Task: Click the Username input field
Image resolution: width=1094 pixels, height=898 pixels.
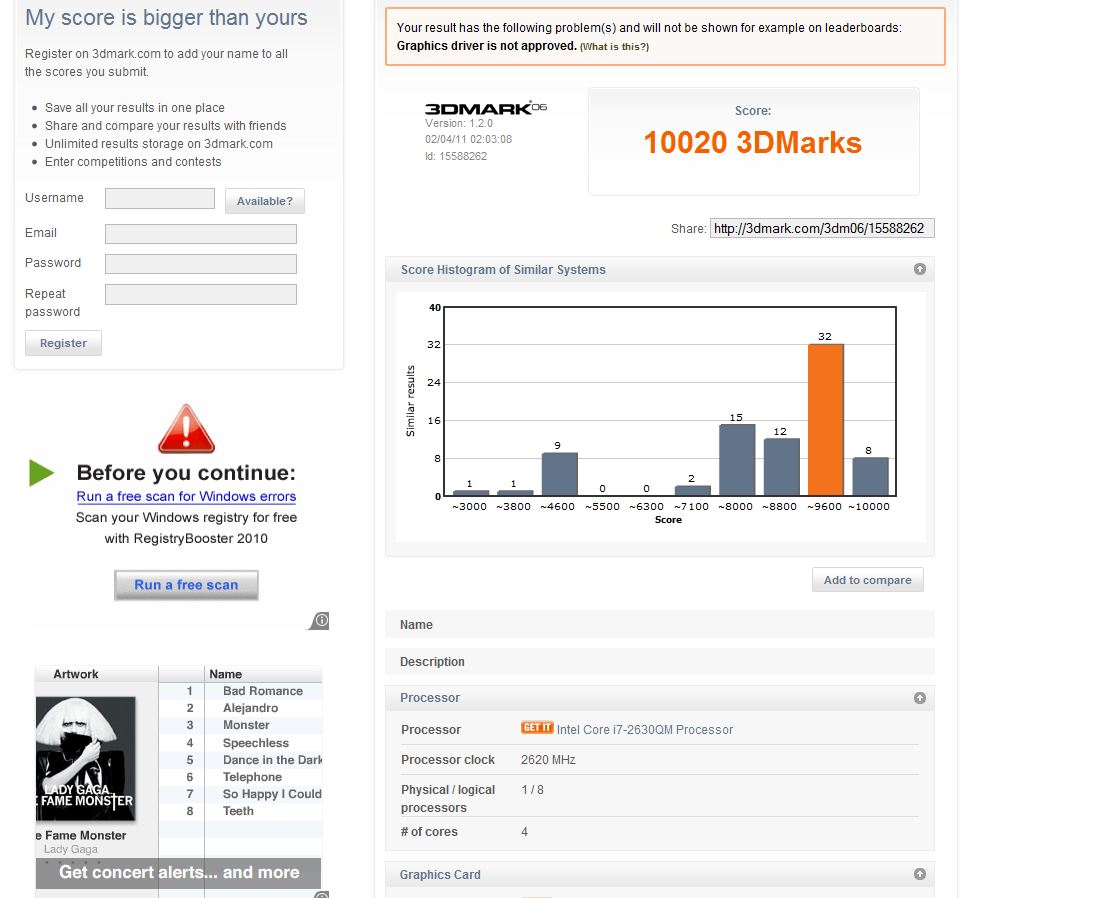Action: tap(160, 198)
